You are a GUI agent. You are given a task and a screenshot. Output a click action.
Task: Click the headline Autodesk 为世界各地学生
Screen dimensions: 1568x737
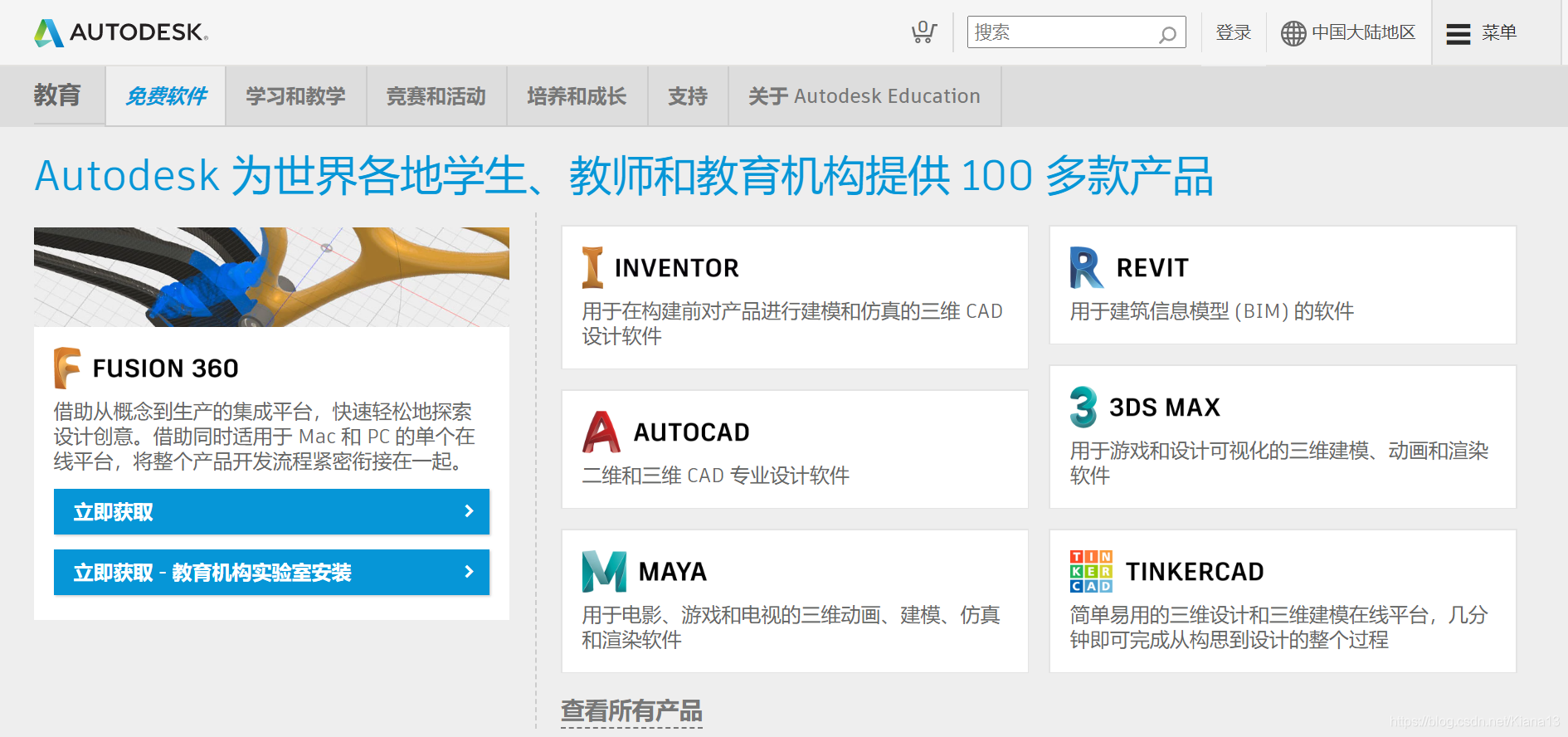[x=624, y=176]
